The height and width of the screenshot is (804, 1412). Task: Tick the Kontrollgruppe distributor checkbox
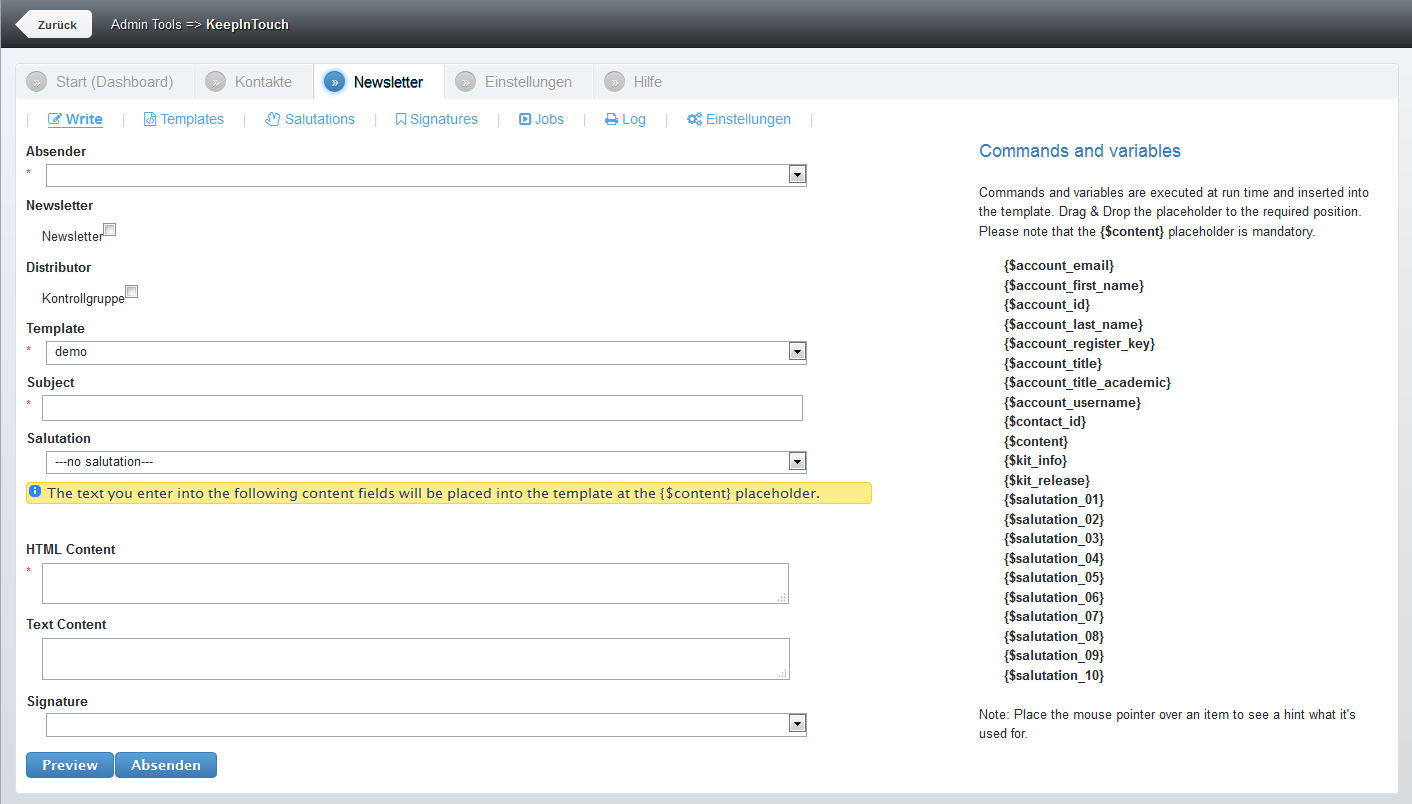(132, 292)
